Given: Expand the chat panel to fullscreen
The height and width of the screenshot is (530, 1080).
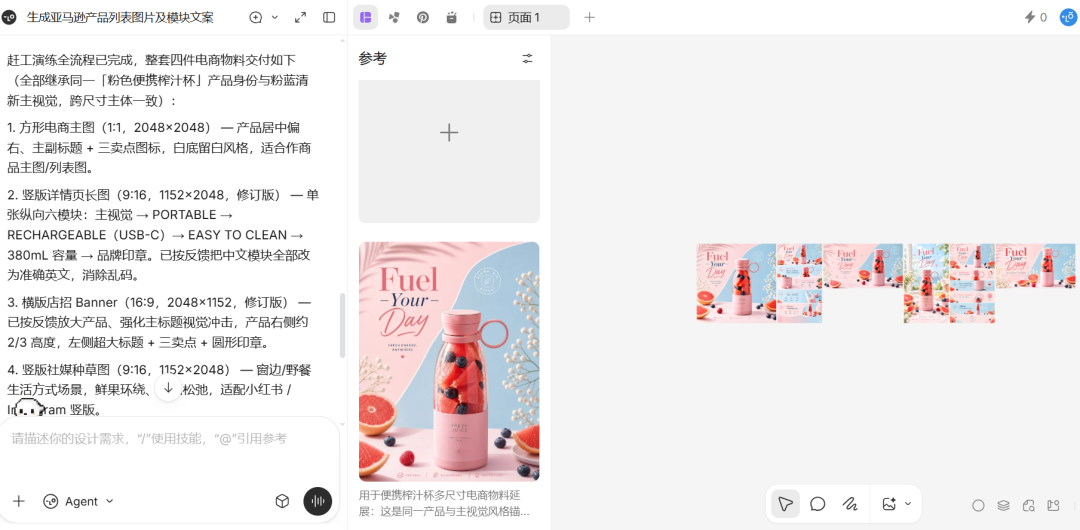Looking at the screenshot, I should 300,17.
